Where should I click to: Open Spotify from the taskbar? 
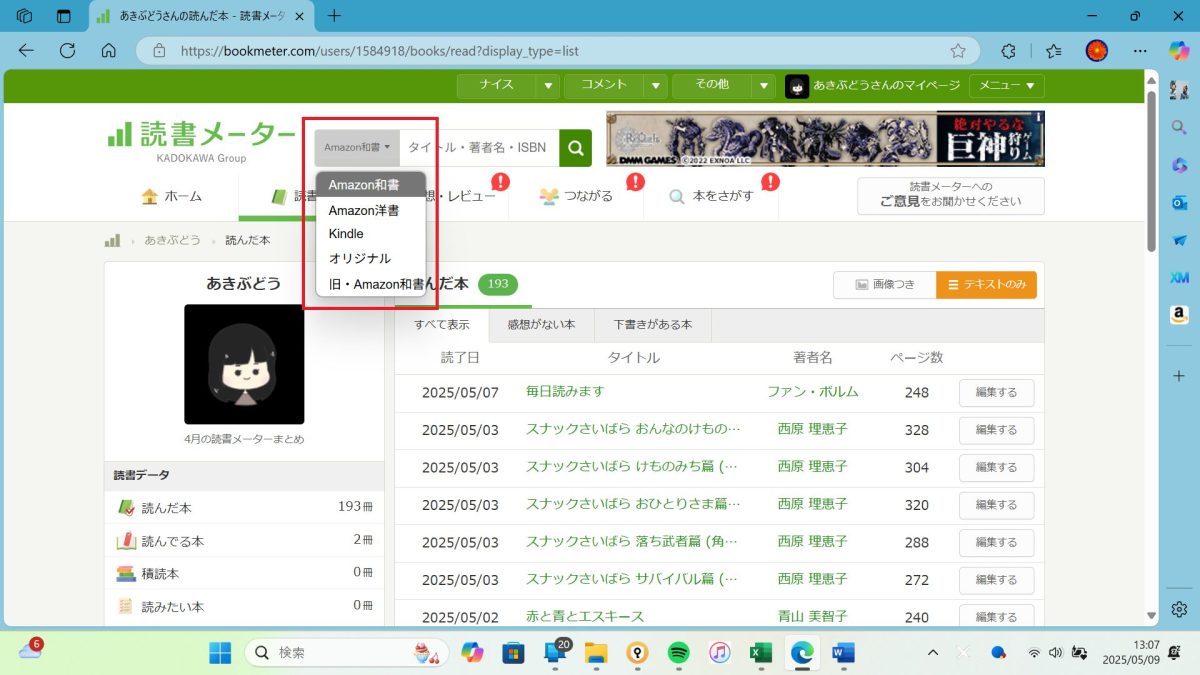tap(678, 653)
